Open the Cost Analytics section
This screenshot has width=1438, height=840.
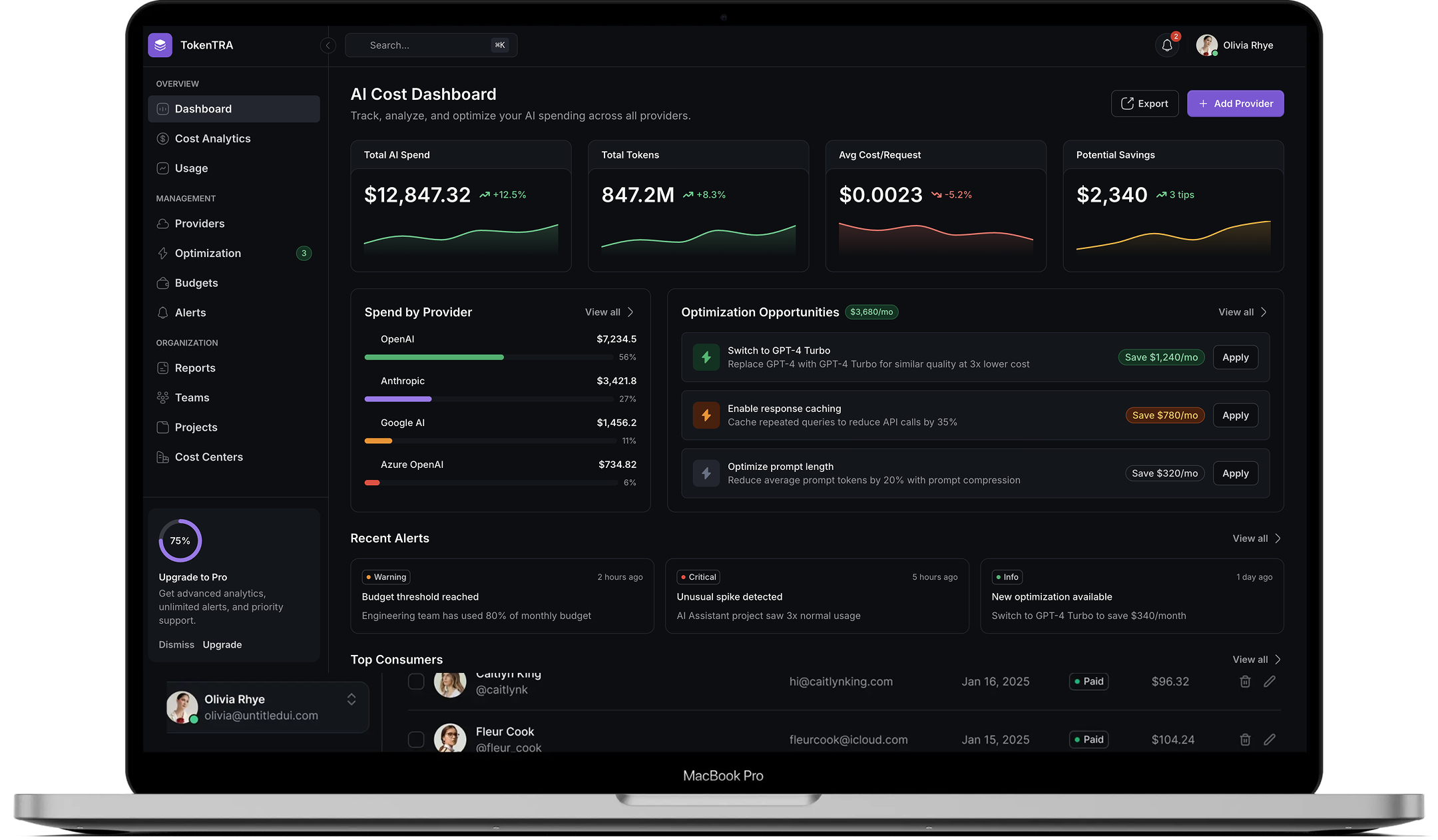(x=212, y=138)
